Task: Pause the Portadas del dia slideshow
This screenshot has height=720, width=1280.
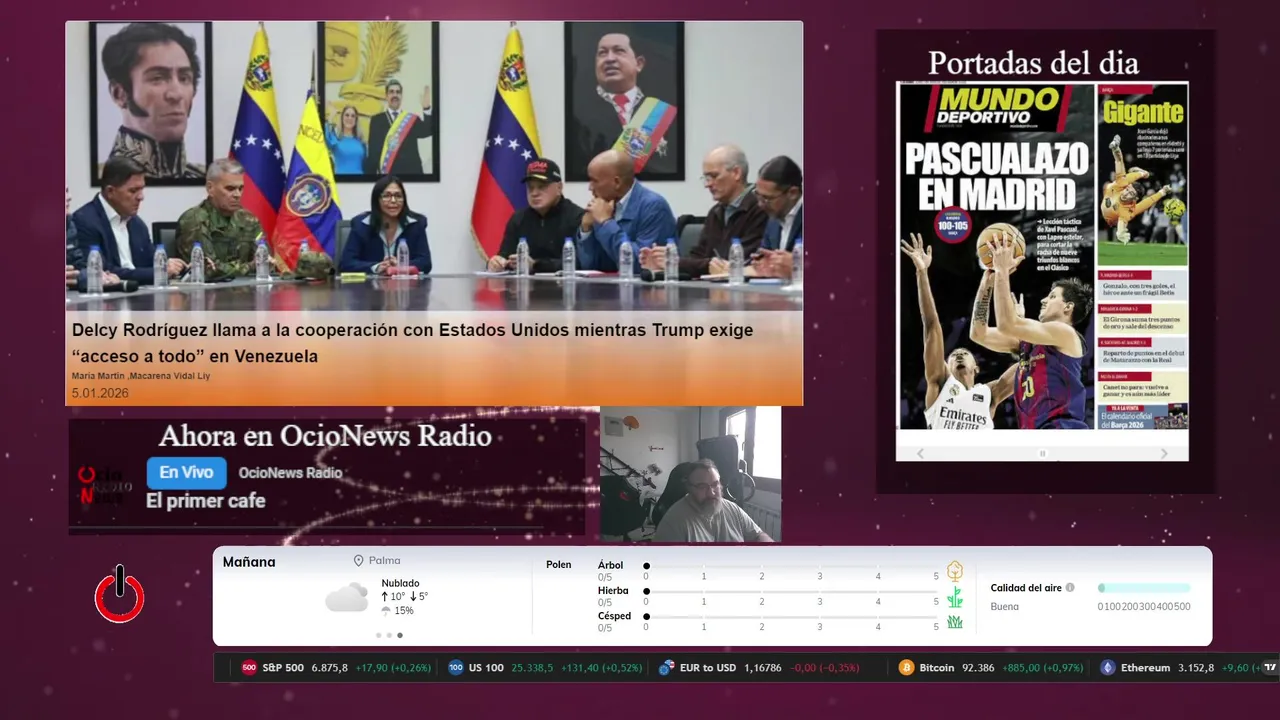Action: point(1042,453)
